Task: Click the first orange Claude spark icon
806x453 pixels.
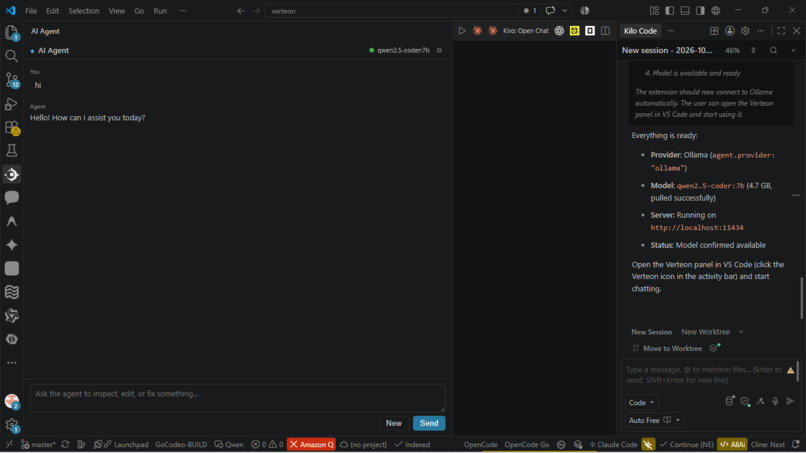Action: [477, 31]
